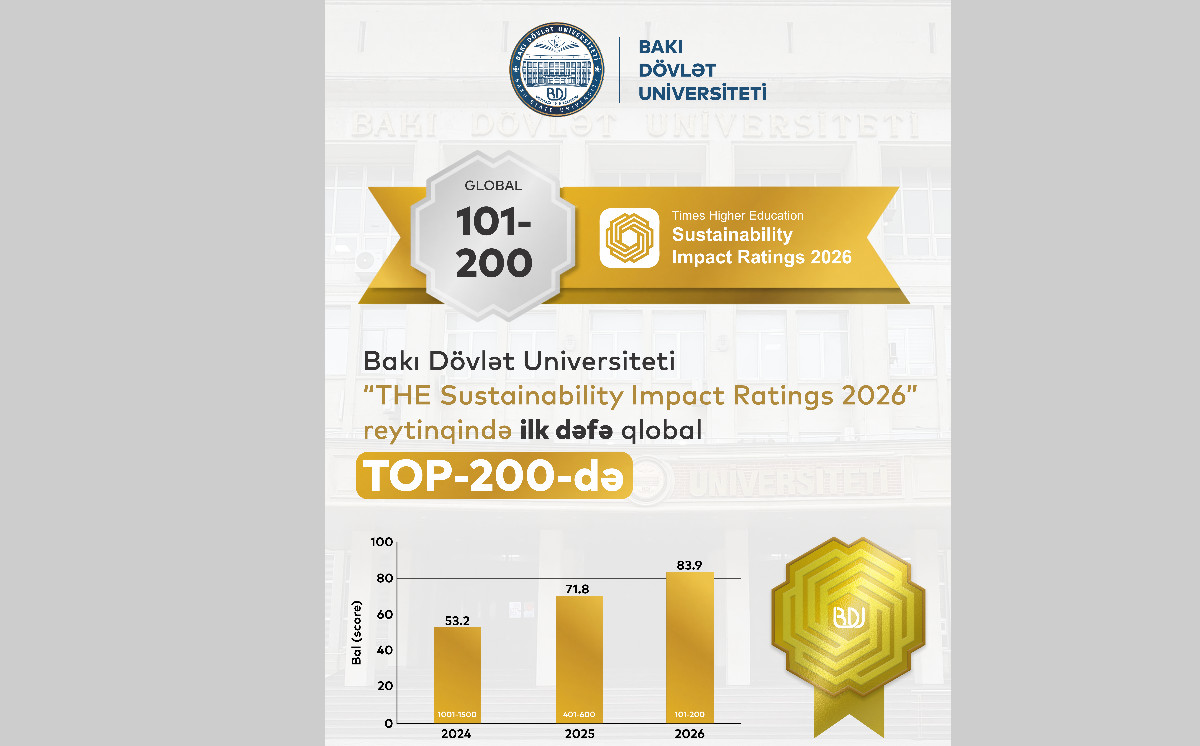This screenshot has height=746, width=1200.
Task: Click 'Times Higher Education' text on the gold ribbon
Action: pos(737,215)
